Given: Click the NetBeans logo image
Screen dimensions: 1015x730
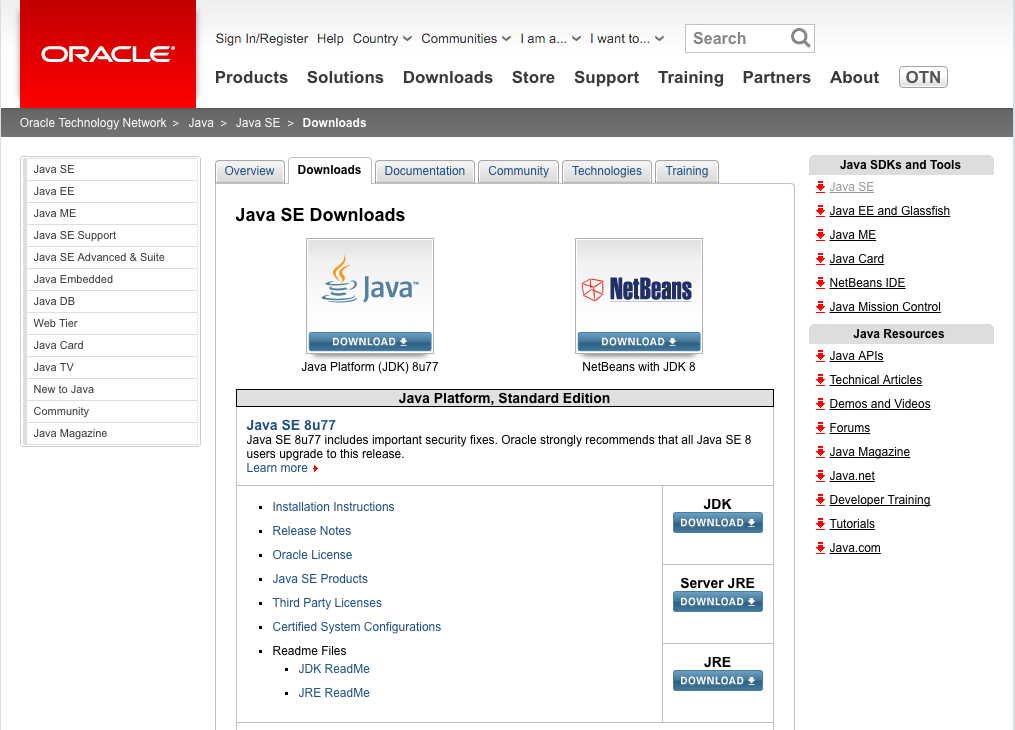Looking at the screenshot, I should click(638, 289).
